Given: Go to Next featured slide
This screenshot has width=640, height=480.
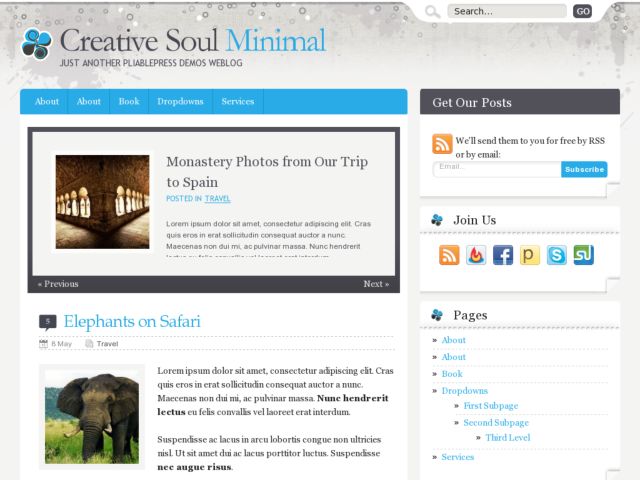Looking at the screenshot, I should point(376,284).
